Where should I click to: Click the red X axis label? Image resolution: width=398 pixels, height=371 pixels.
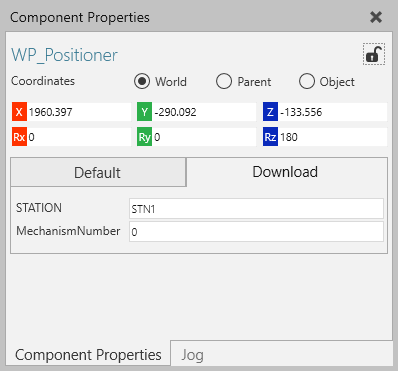click(19, 112)
